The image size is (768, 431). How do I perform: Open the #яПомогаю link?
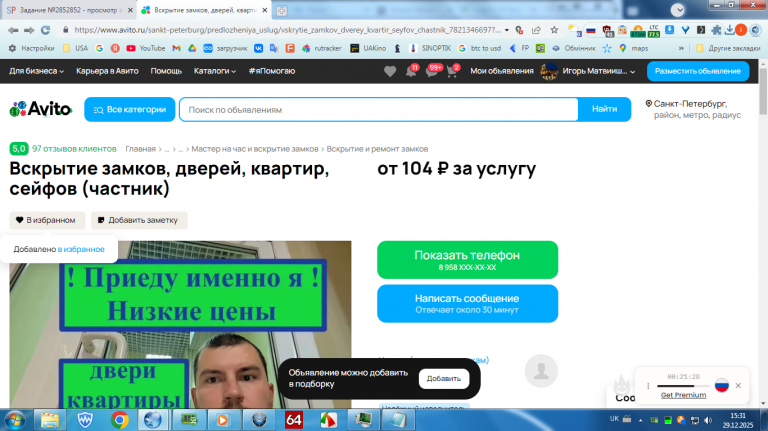coord(272,71)
